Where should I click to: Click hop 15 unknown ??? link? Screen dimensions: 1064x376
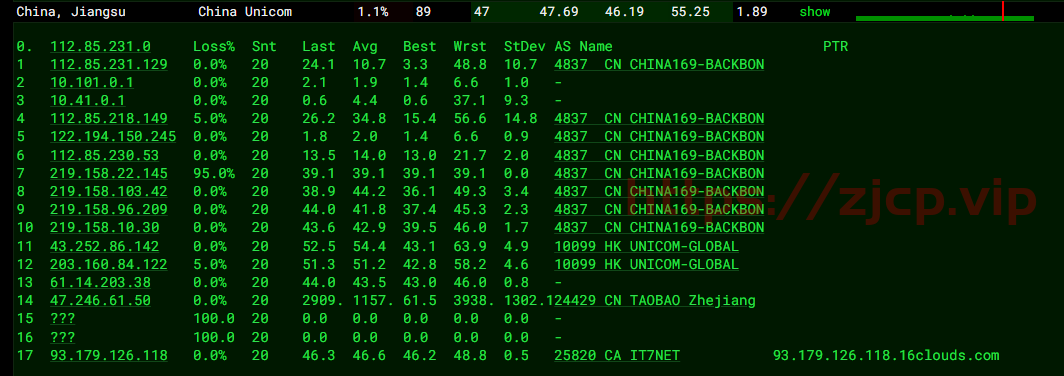(62, 318)
